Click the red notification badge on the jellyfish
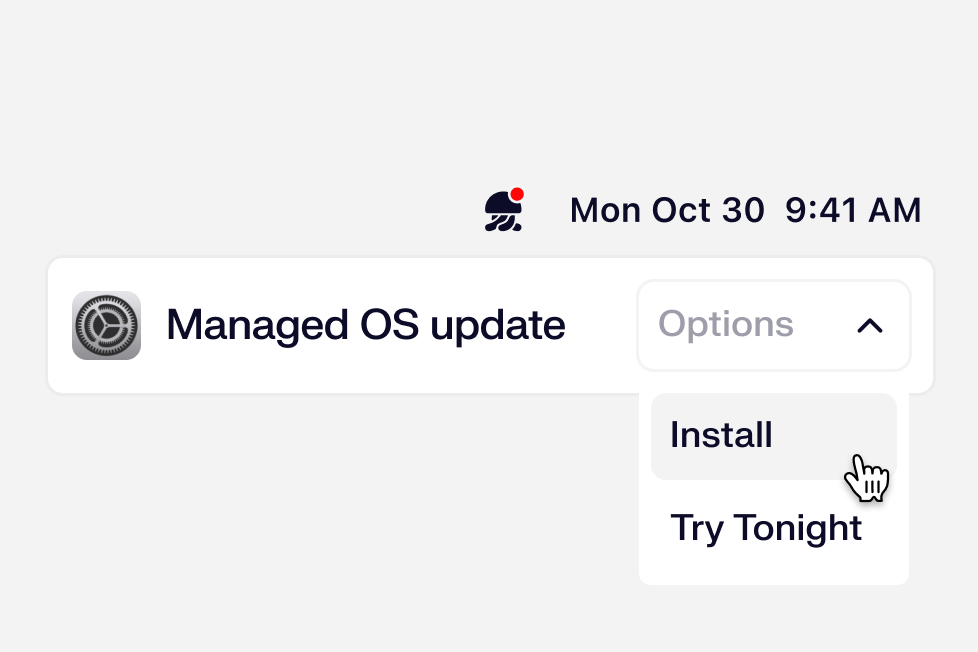 pyautogui.click(x=518, y=193)
